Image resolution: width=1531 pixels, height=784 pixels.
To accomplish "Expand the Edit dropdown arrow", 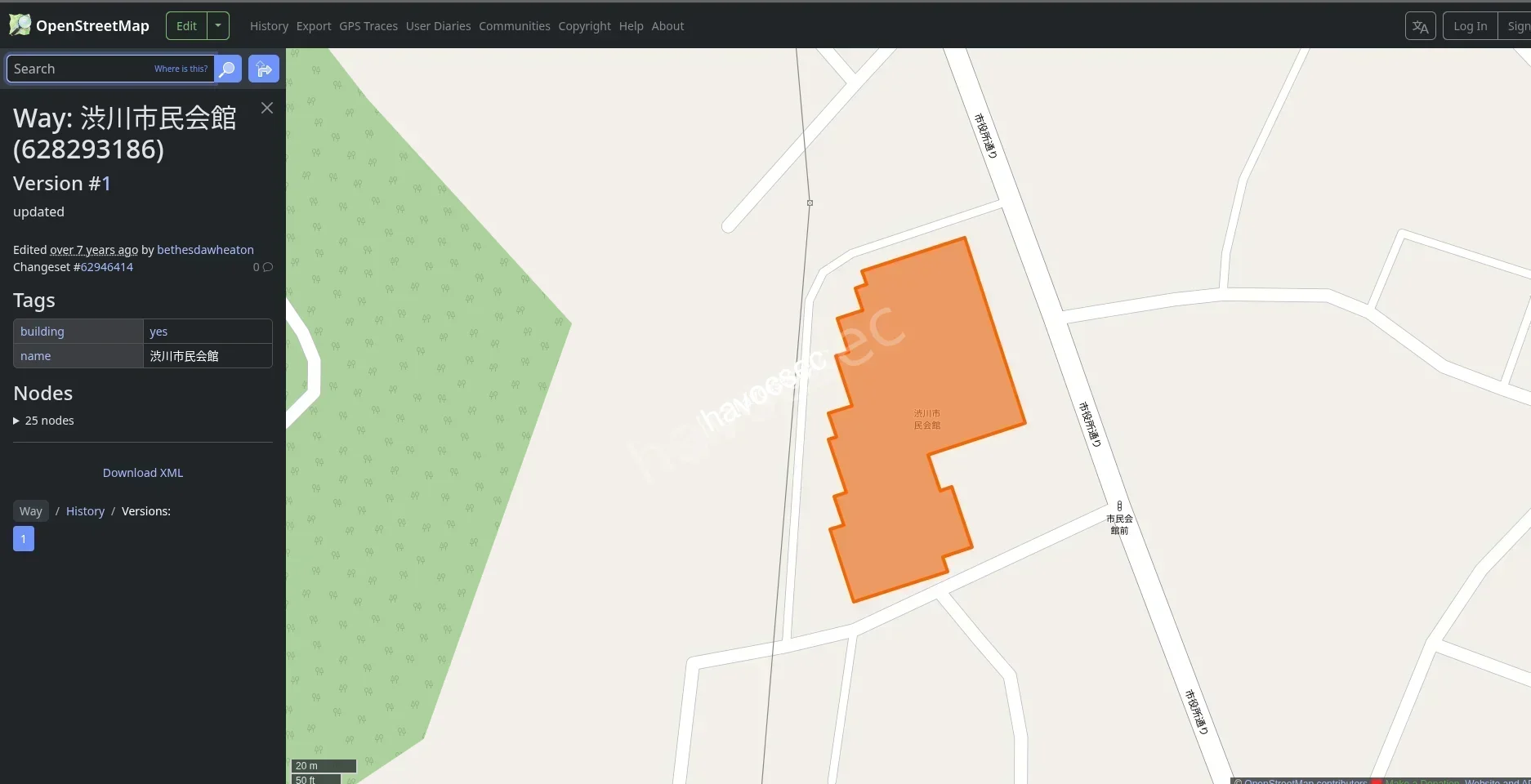I will coord(217,25).
